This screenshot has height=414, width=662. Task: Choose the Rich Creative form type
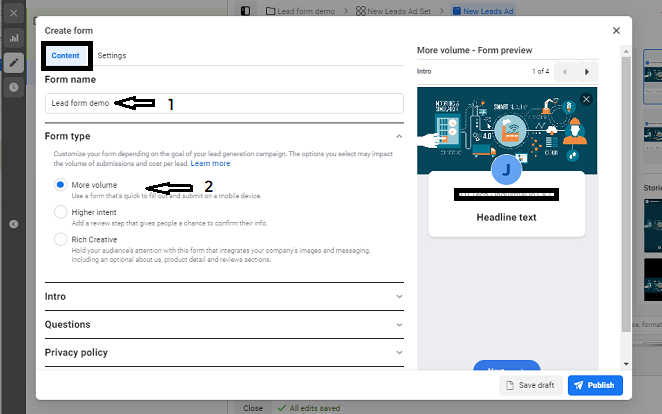pos(61,239)
